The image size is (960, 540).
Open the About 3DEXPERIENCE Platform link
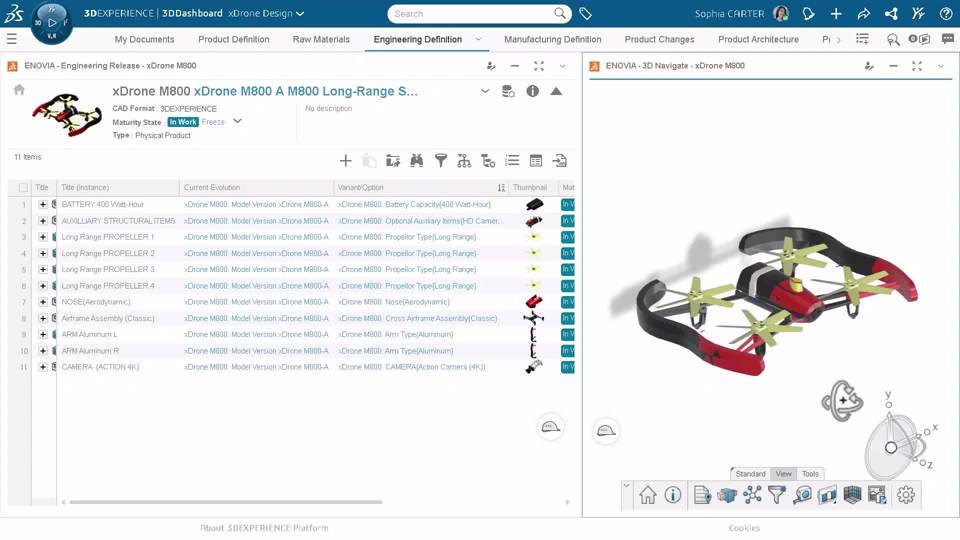click(264, 528)
